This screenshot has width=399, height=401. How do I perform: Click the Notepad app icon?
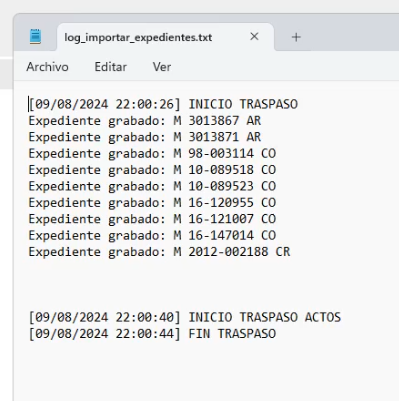click(35, 37)
